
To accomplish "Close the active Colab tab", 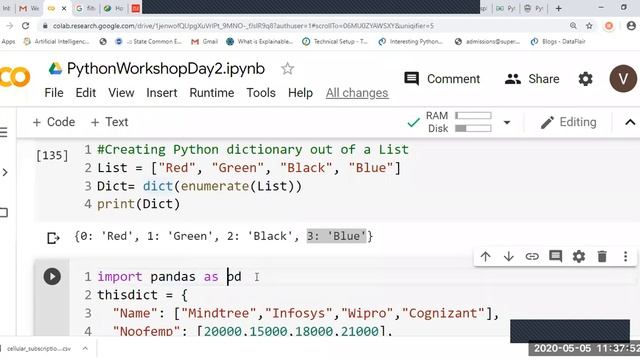I will tap(64, 8).
